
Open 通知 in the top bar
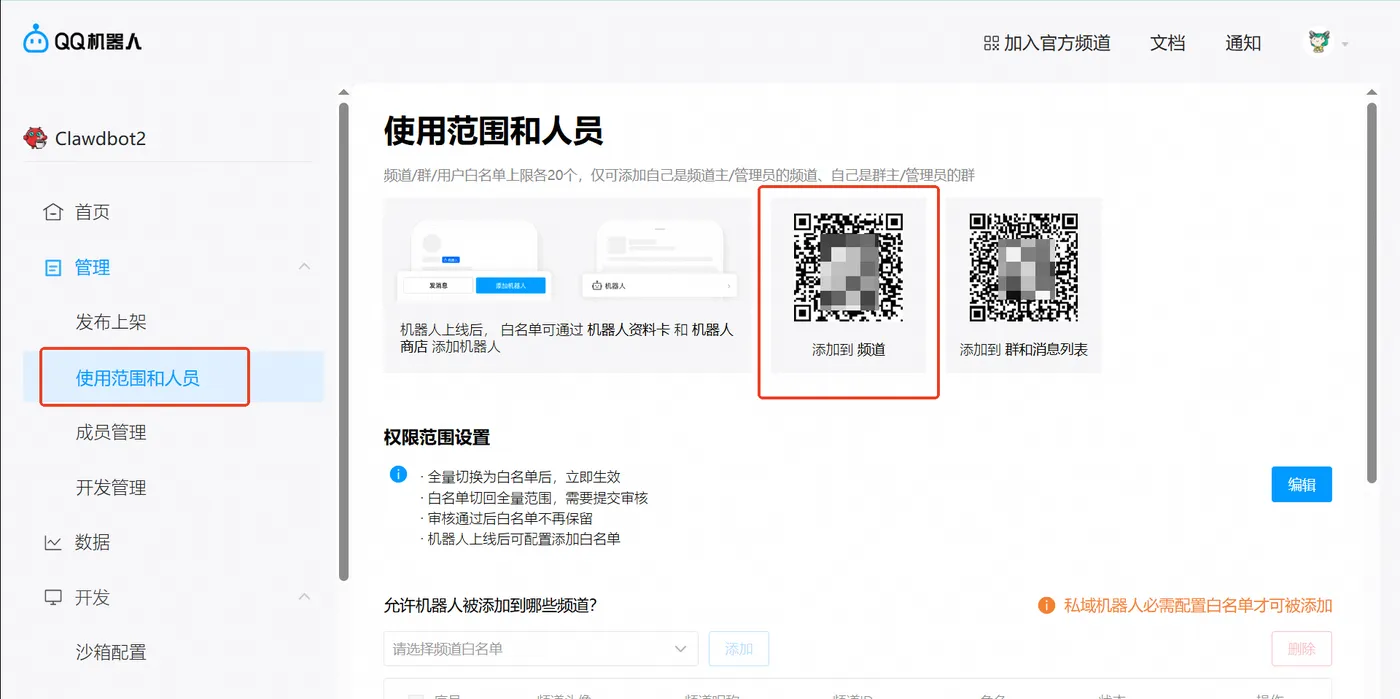tap(1243, 43)
